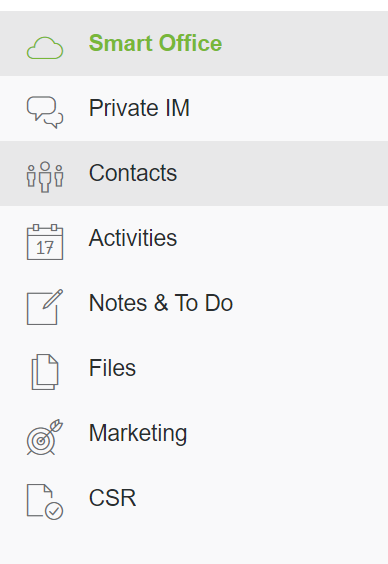Viewport: 388px width, 564px height.
Task: Click the arrow on the Marketing target
Action: 53,429
